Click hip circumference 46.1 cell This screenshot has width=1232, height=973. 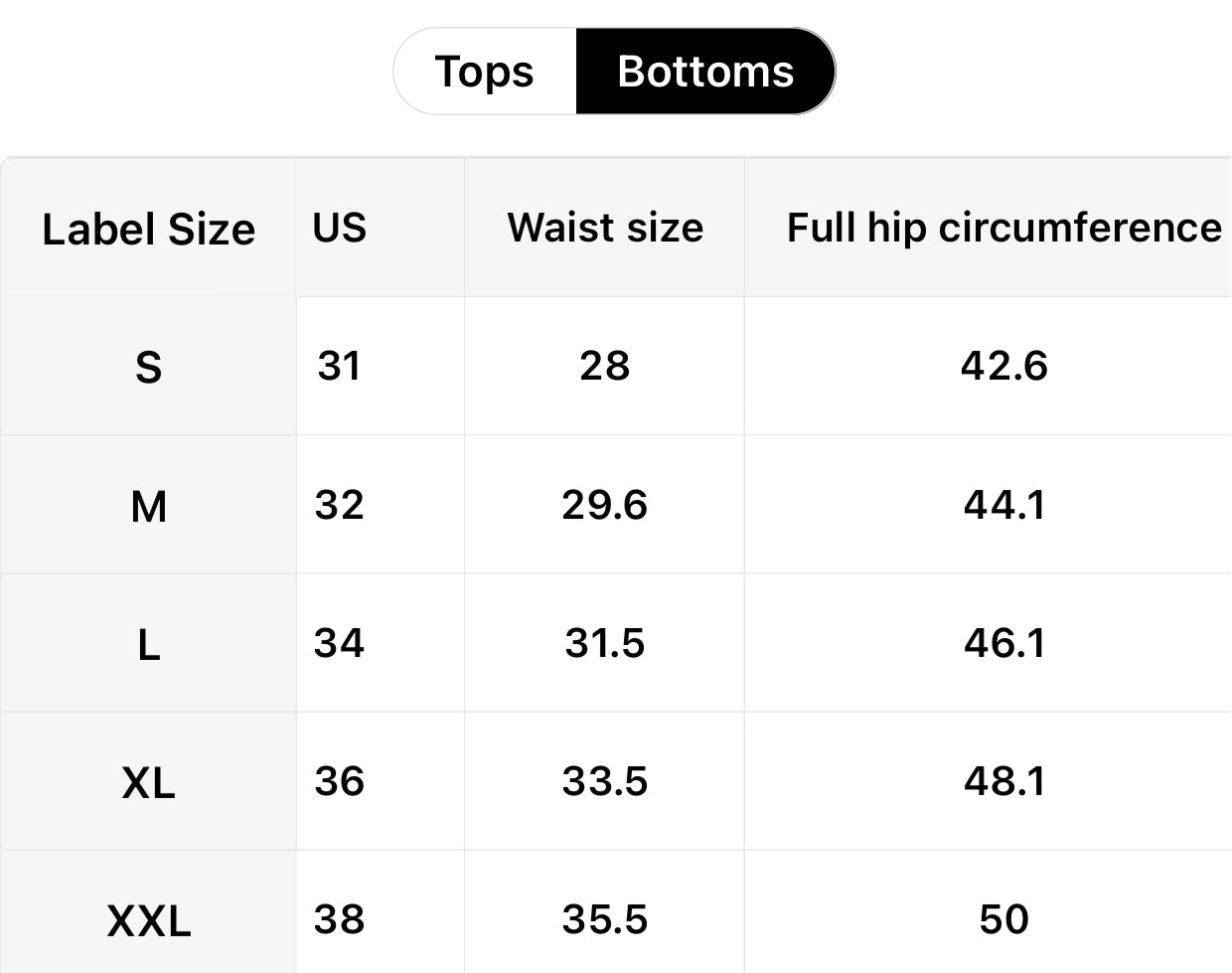pos(1003,643)
